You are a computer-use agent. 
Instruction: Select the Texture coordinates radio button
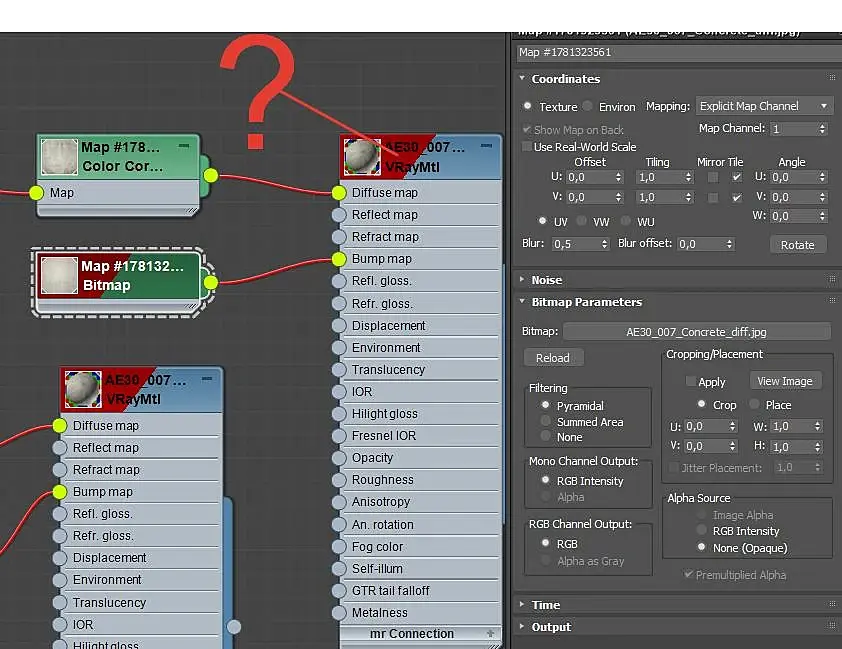point(528,106)
